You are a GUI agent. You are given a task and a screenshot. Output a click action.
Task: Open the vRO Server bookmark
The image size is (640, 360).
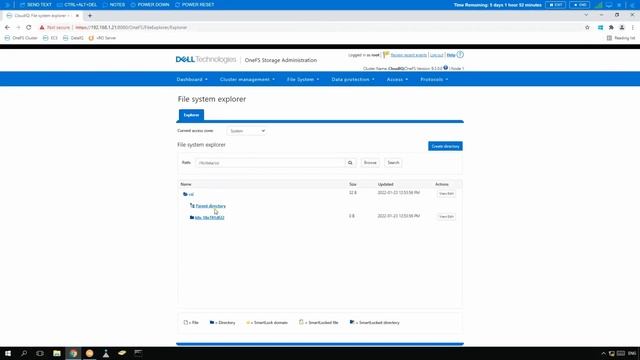(x=102, y=38)
